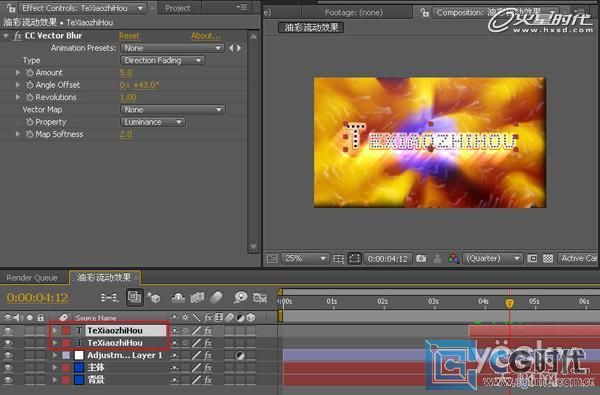Toggle the quality switch on Adjustment Layer 1

(x=196, y=355)
